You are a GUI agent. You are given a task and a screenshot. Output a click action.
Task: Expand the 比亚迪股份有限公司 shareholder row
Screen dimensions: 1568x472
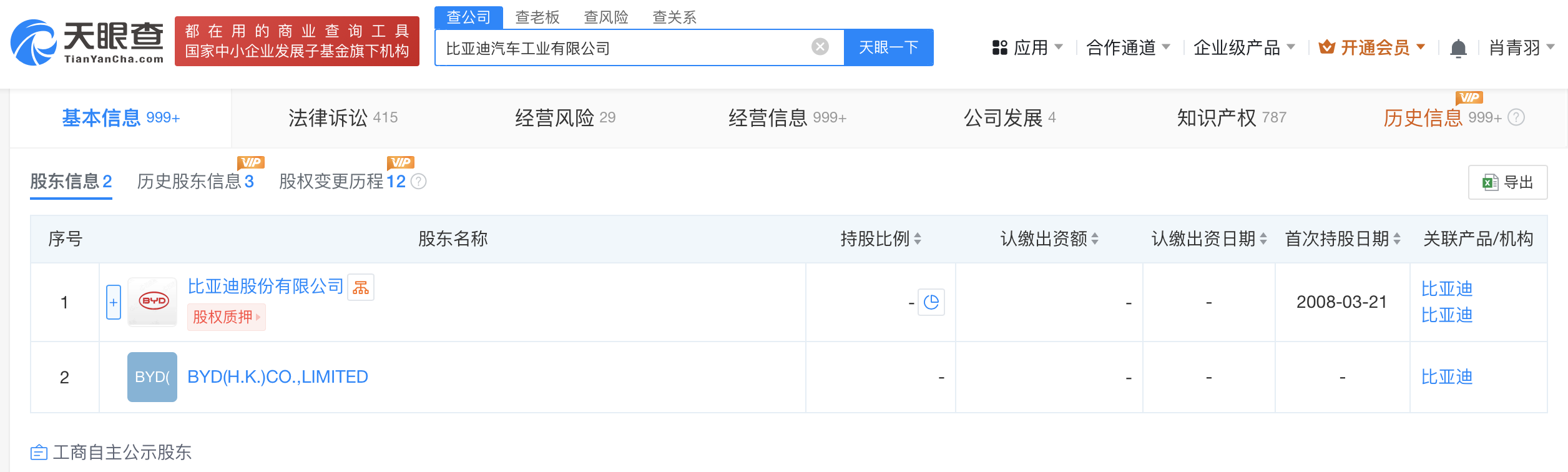(x=114, y=302)
